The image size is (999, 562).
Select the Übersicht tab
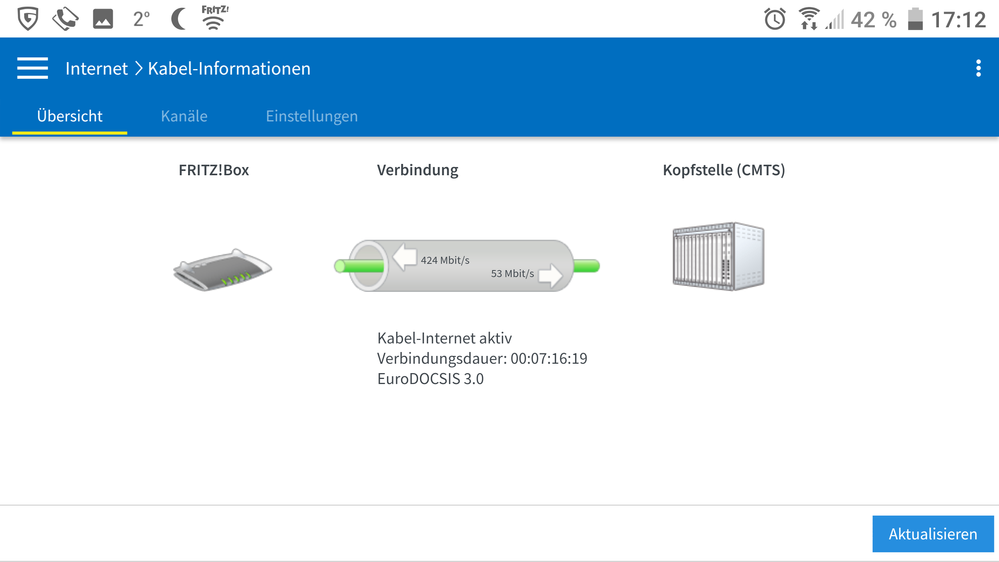69,116
